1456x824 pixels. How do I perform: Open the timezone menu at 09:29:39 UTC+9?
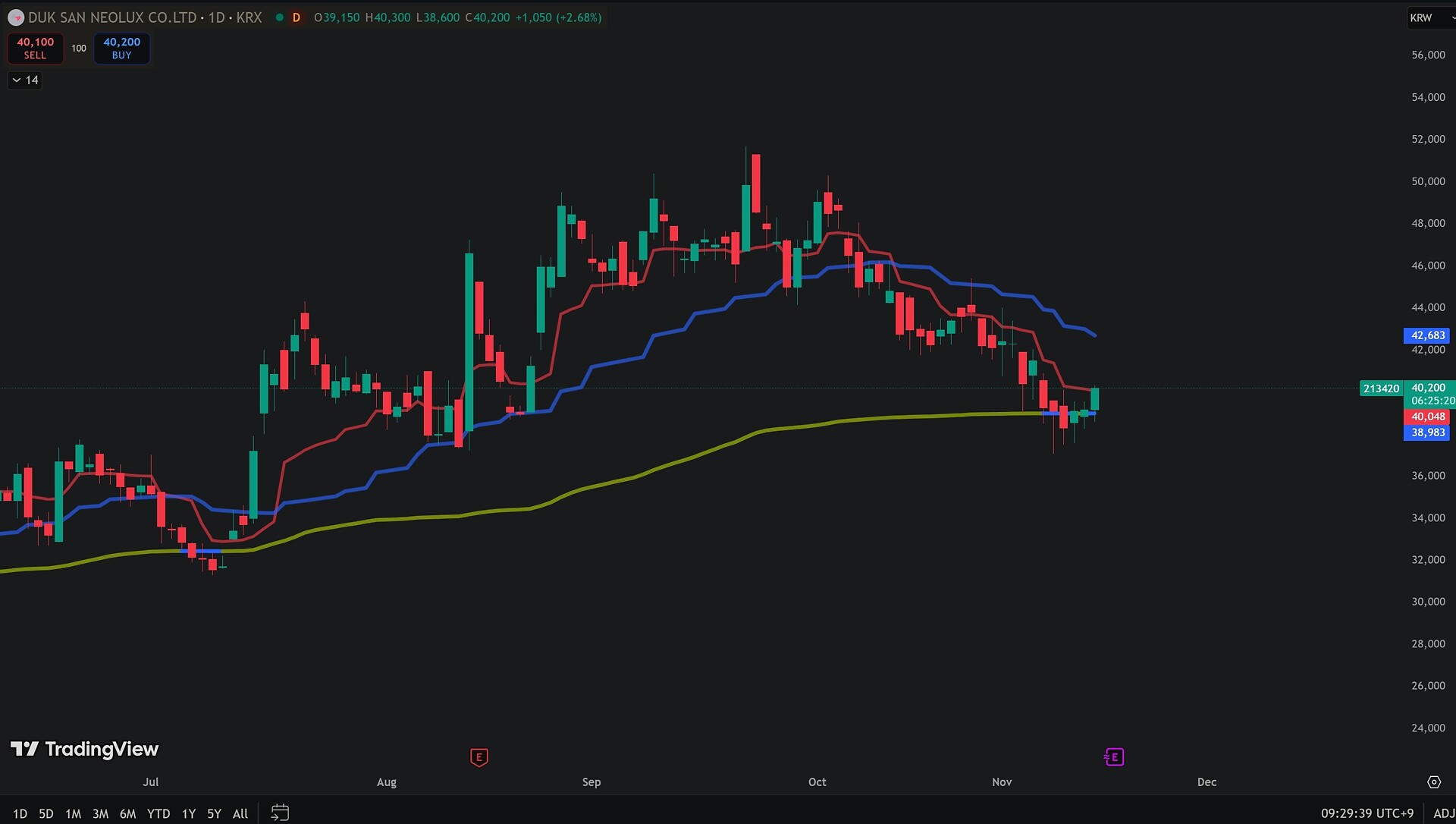click(1367, 813)
